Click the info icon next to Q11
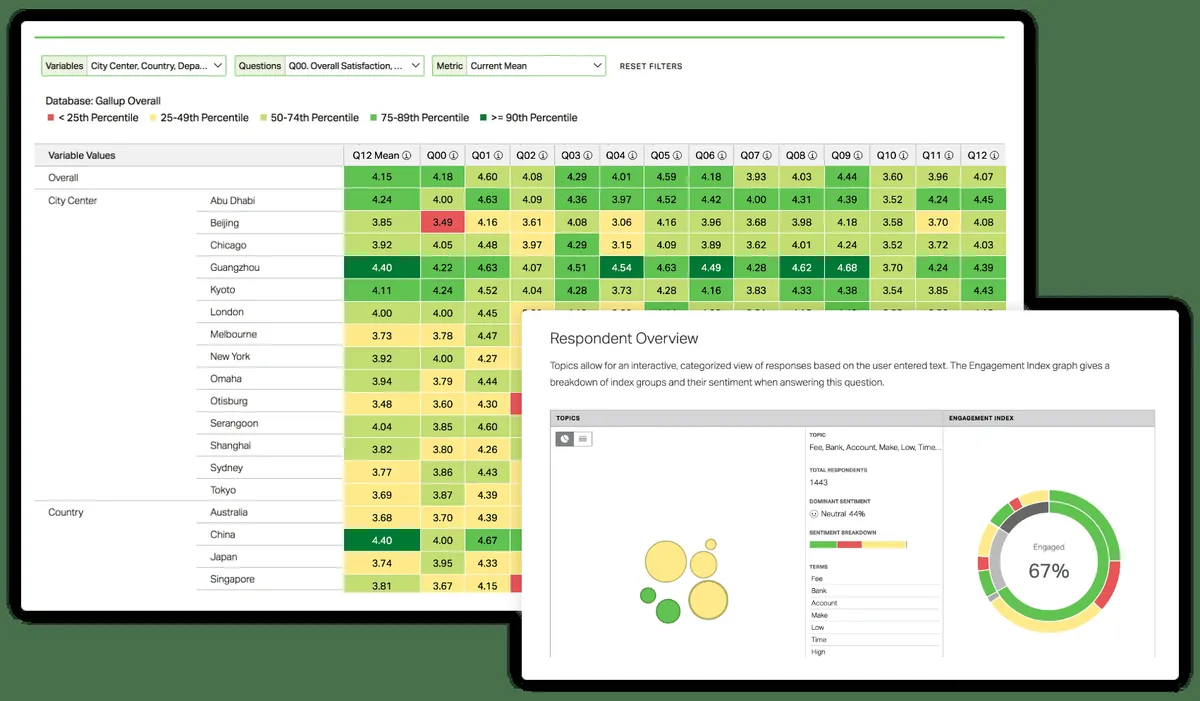The width and height of the screenshot is (1200, 701). click(x=949, y=156)
